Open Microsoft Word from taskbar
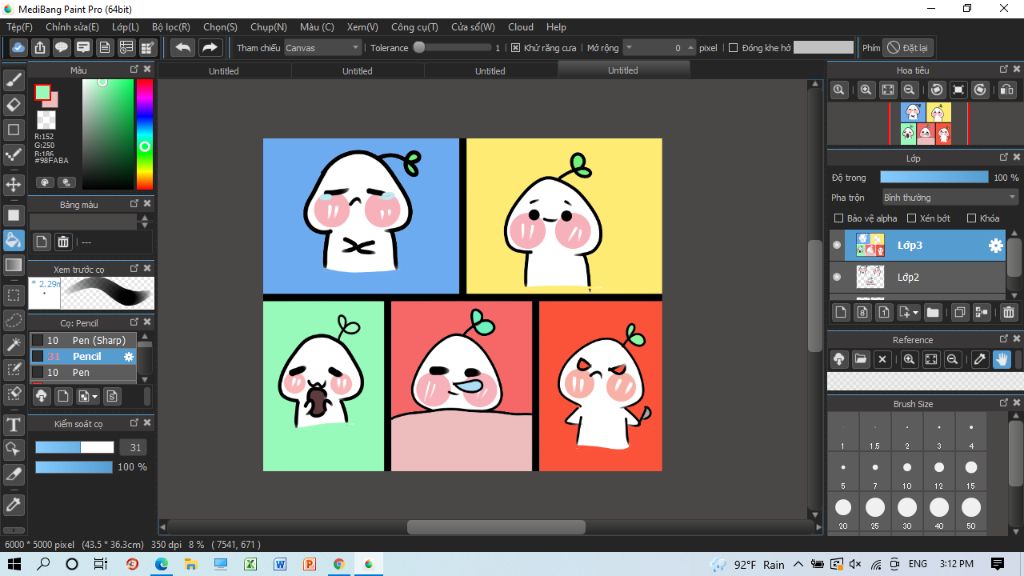The height and width of the screenshot is (576, 1024). click(x=280, y=564)
